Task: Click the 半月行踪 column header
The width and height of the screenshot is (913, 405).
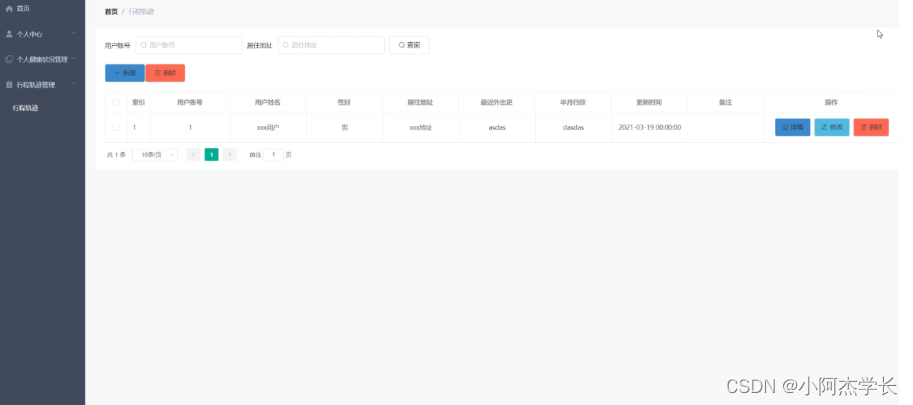Action: [x=573, y=102]
